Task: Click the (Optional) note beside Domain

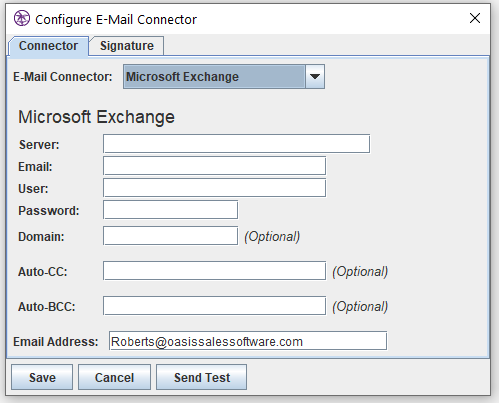Action: tap(272, 237)
